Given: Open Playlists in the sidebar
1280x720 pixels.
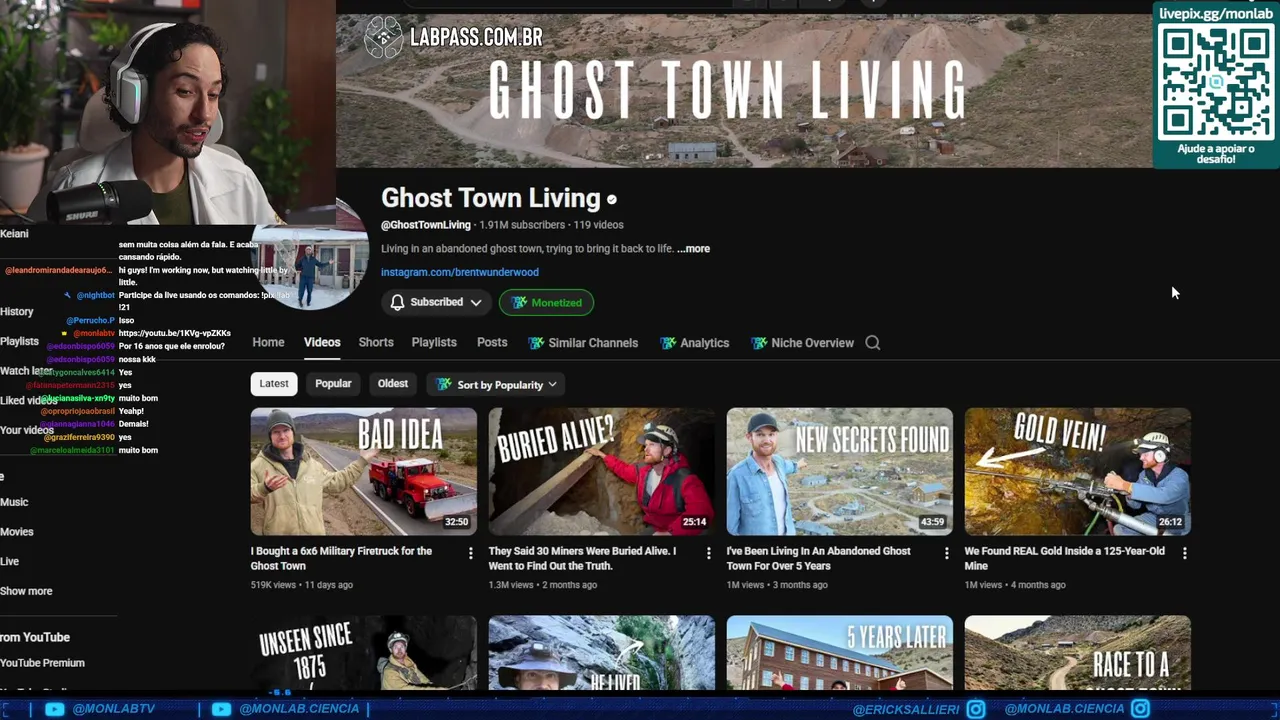Looking at the screenshot, I should click(19, 342).
